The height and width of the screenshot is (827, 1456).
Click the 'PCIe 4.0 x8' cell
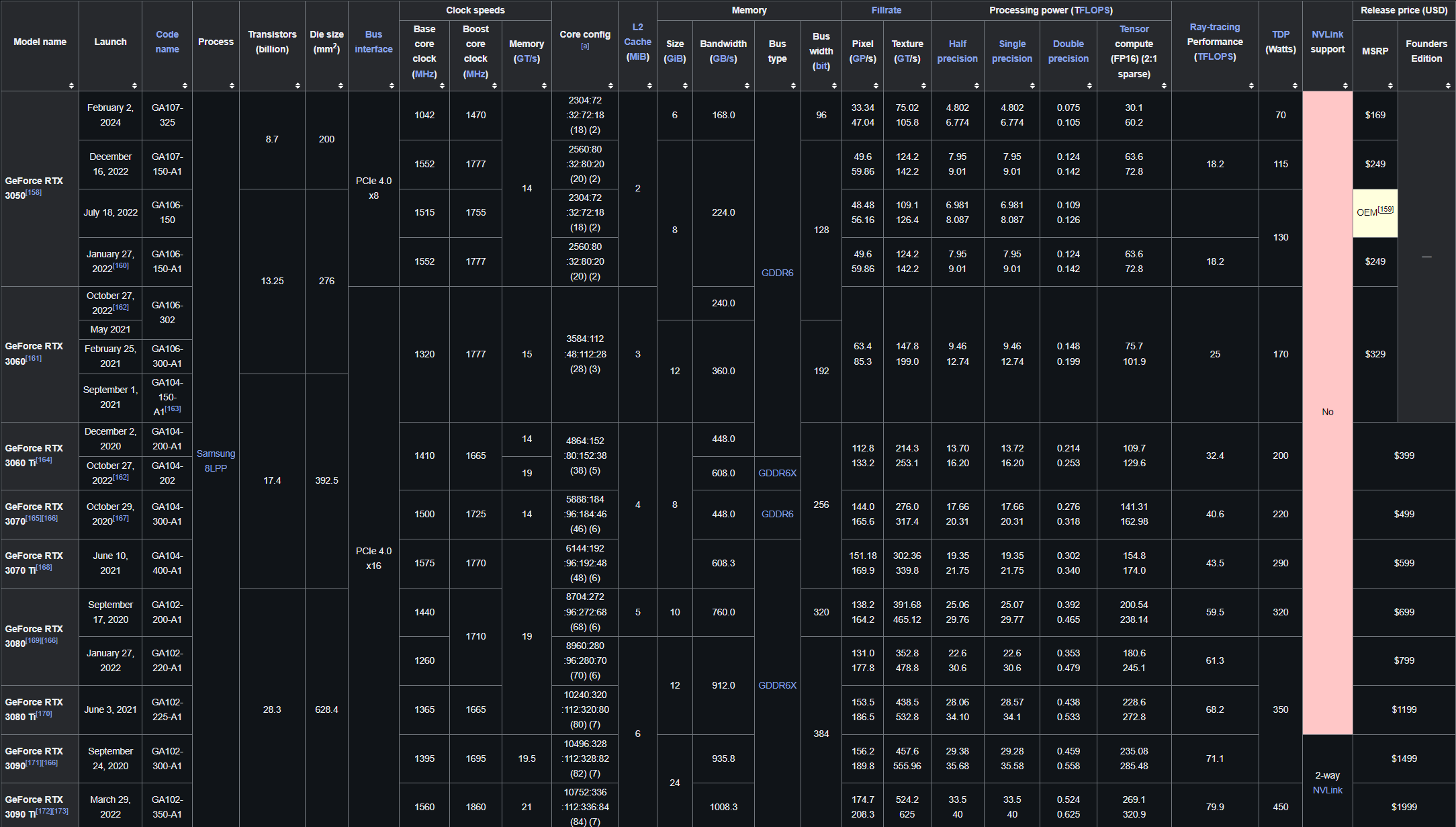(373, 188)
